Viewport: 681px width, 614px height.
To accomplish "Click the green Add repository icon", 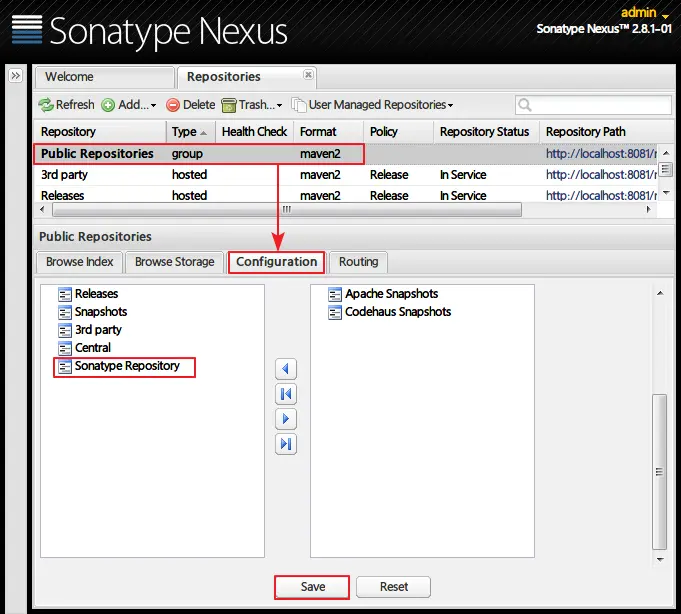I will pos(108,105).
